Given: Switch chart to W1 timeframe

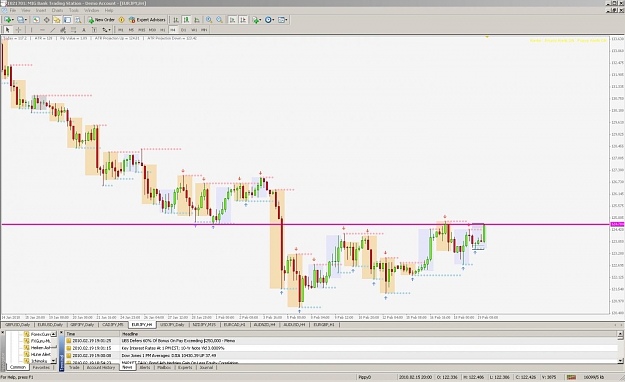Looking at the screenshot, I should click(194, 30).
